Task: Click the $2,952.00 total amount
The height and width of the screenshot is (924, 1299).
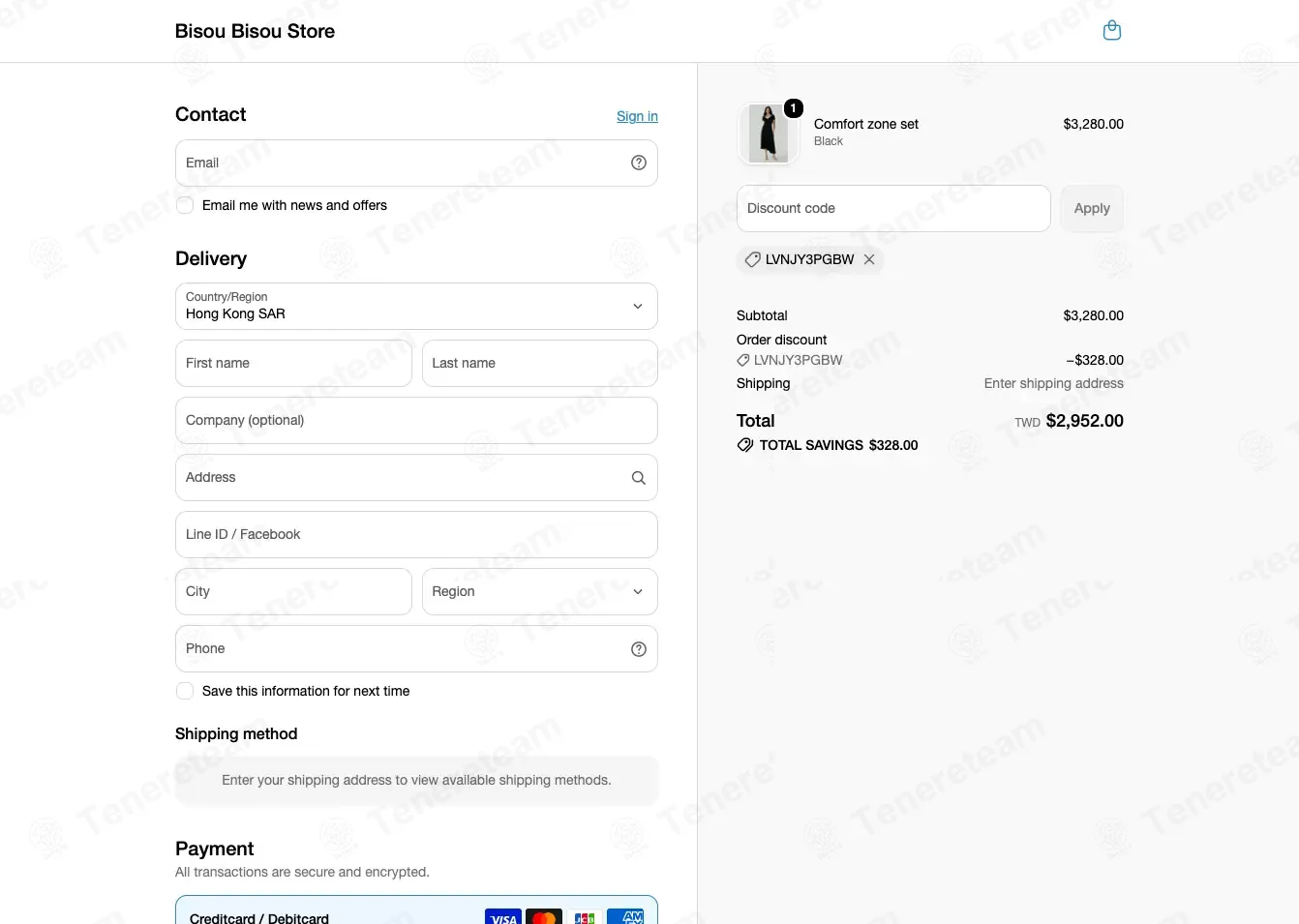Action: tap(1085, 421)
